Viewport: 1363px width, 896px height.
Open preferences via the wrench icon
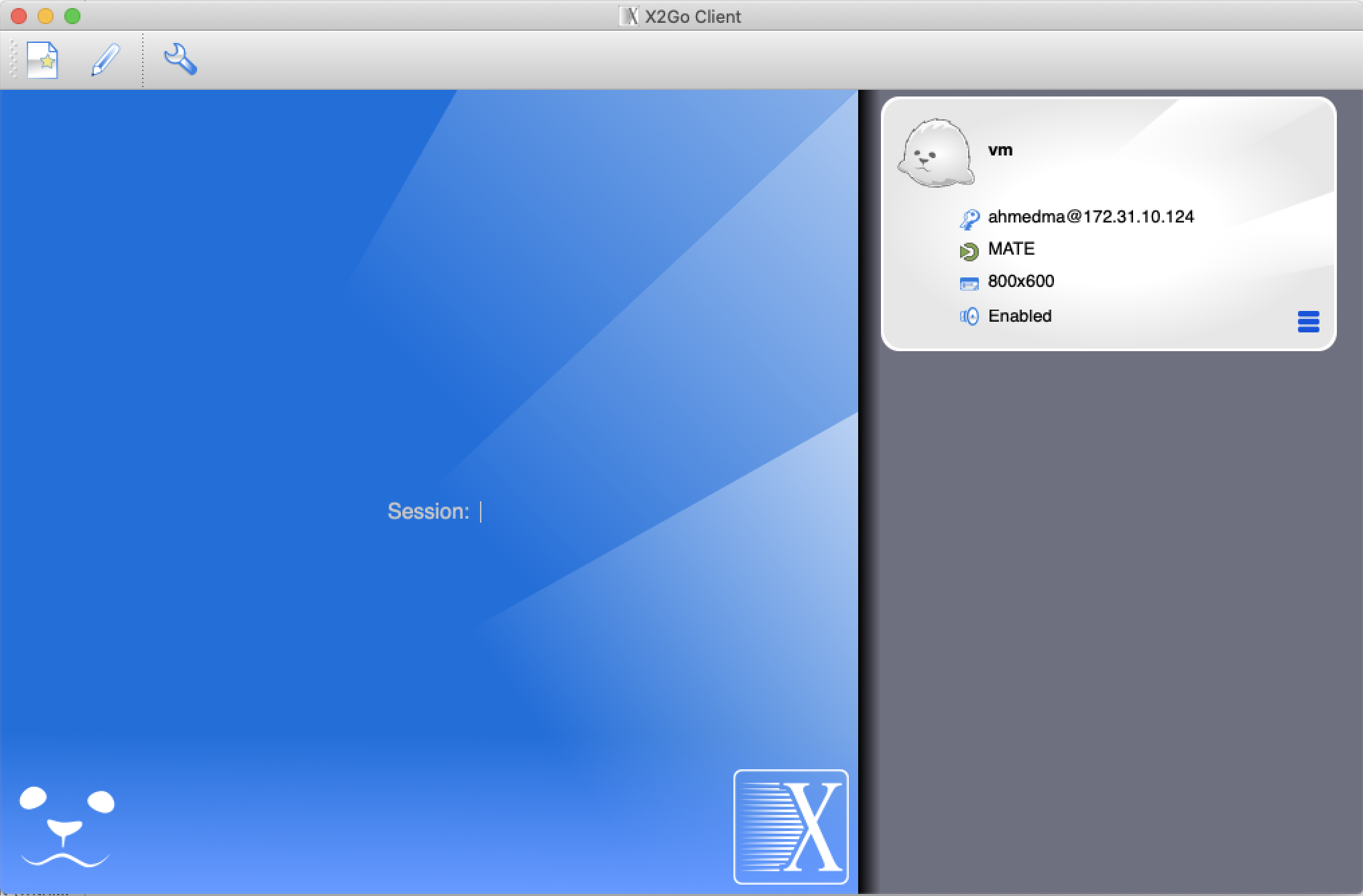pyautogui.click(x=180, y=60)
